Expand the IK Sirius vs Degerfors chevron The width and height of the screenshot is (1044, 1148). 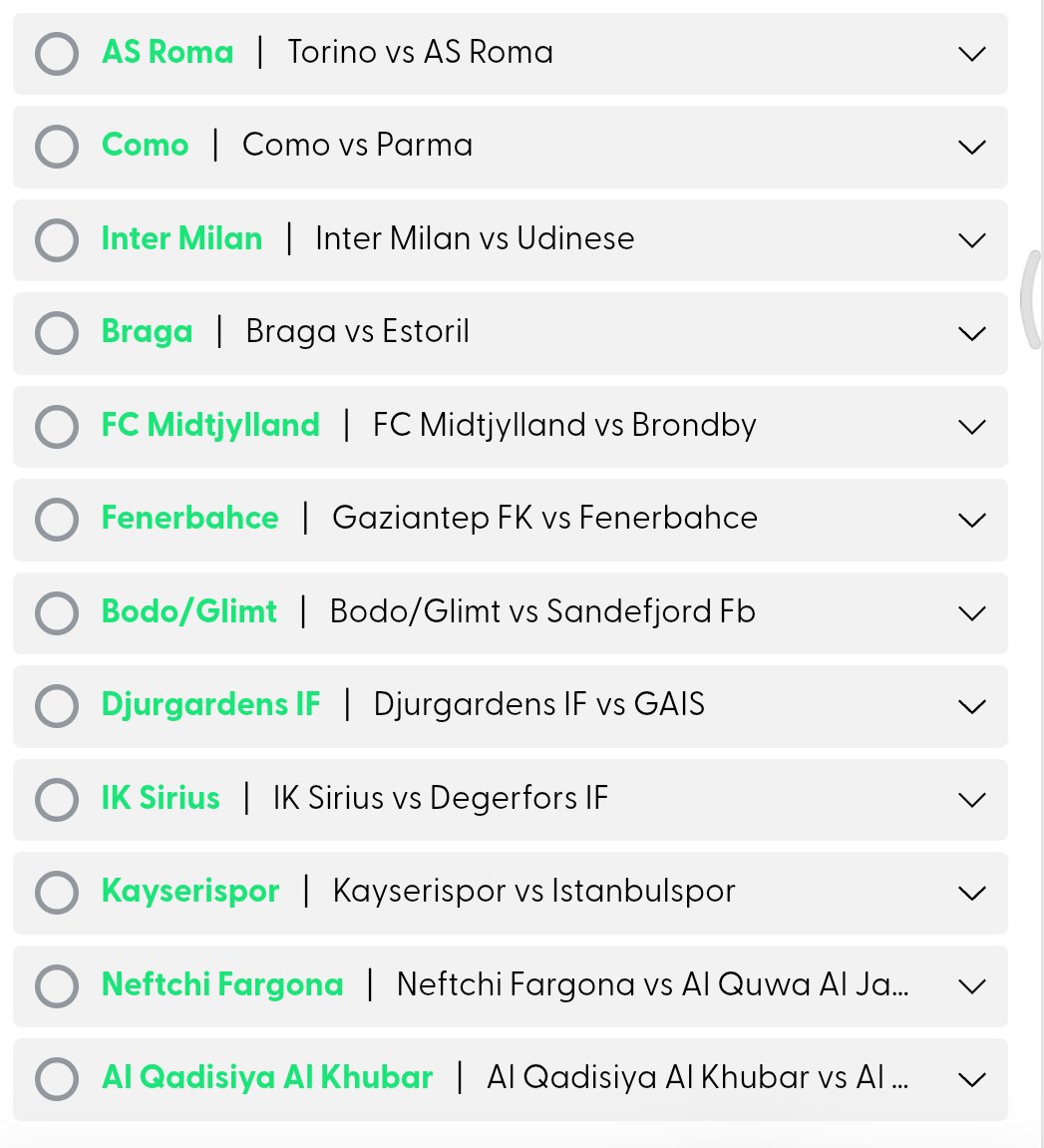coord(971,800)
